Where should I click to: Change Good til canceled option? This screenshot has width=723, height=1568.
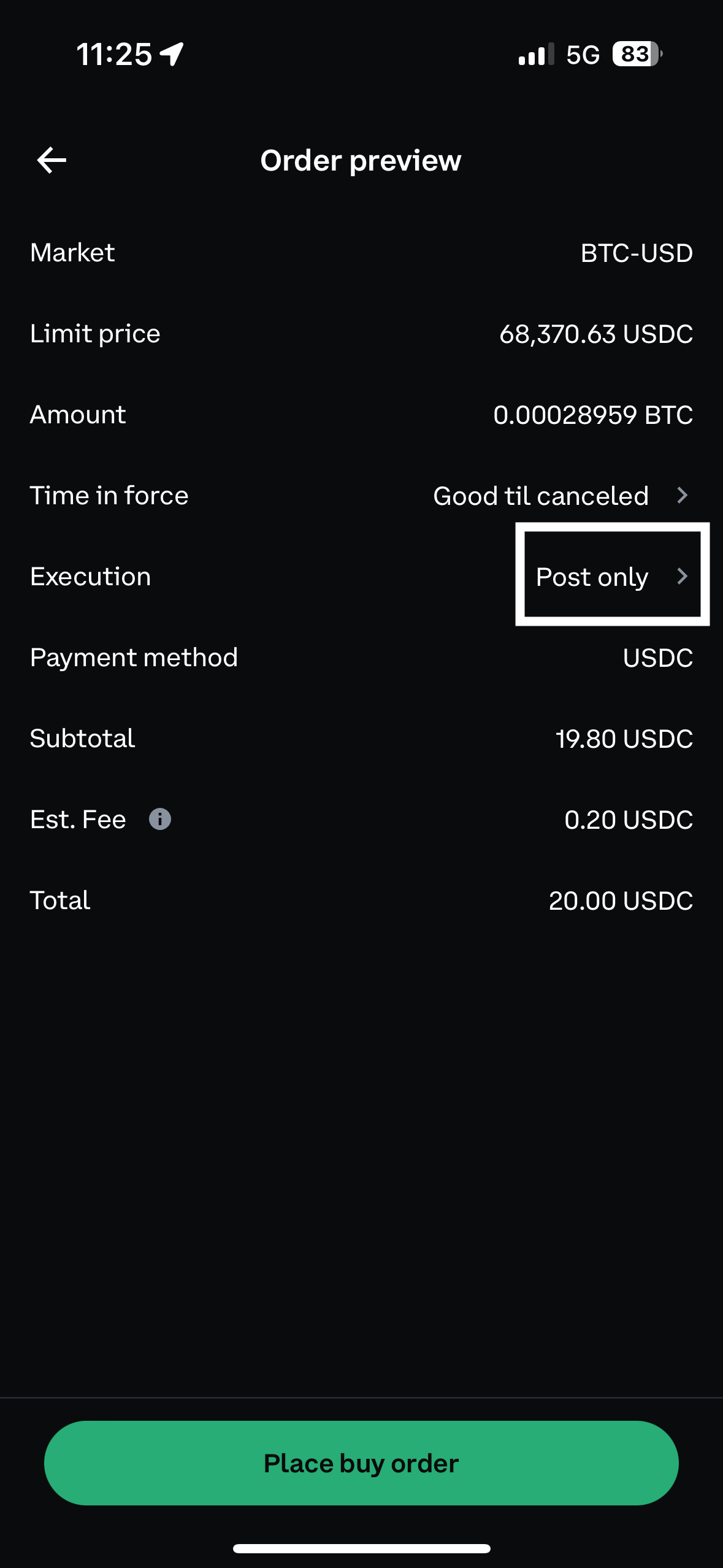541,496
